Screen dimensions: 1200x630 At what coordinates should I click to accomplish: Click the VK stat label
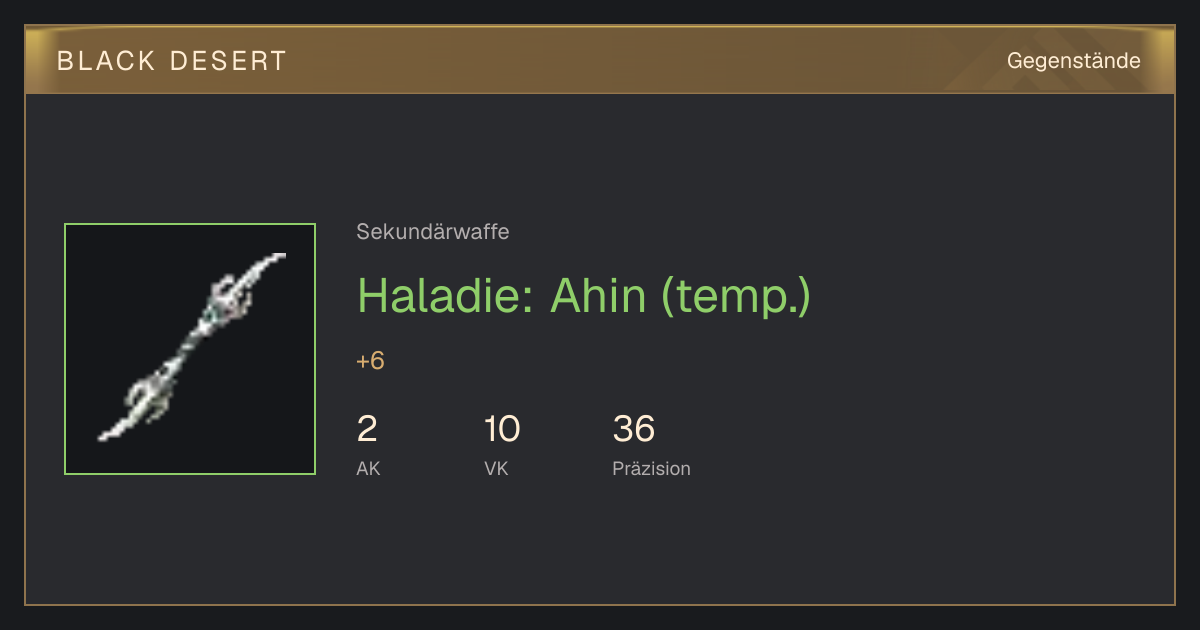pos(496,468)
